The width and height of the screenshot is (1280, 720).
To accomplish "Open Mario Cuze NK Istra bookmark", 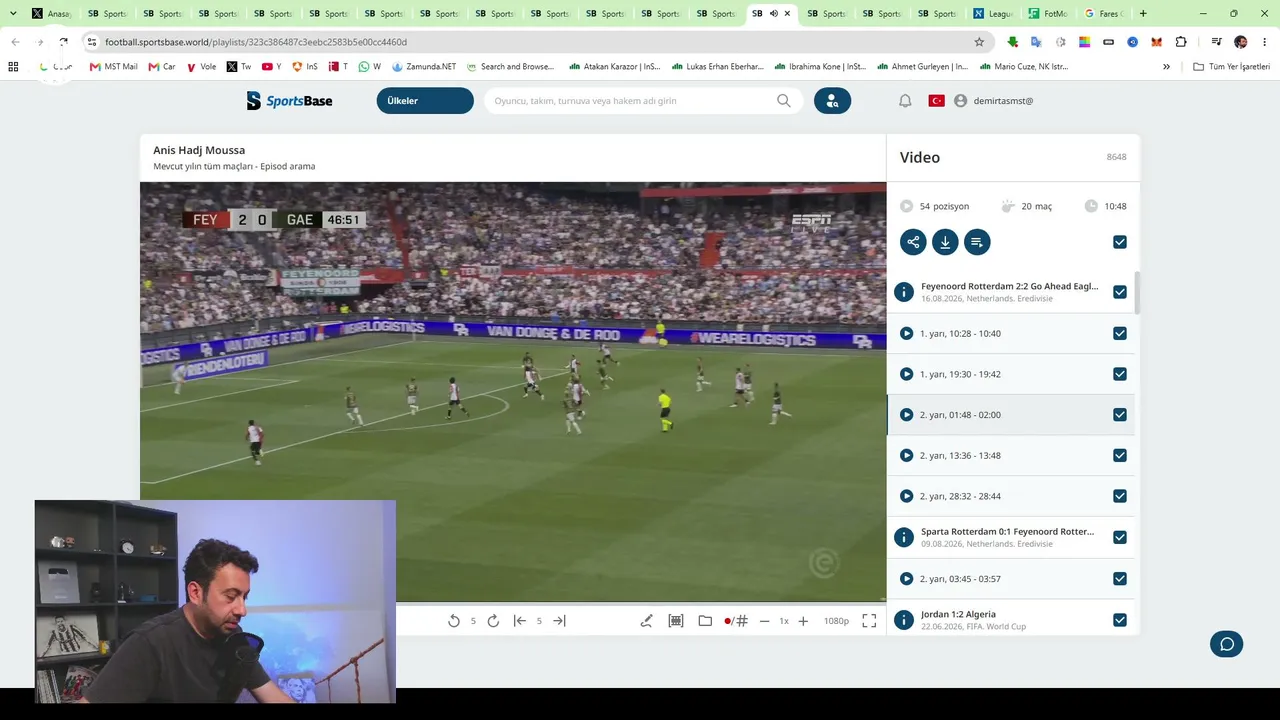I will point(1024,67).
